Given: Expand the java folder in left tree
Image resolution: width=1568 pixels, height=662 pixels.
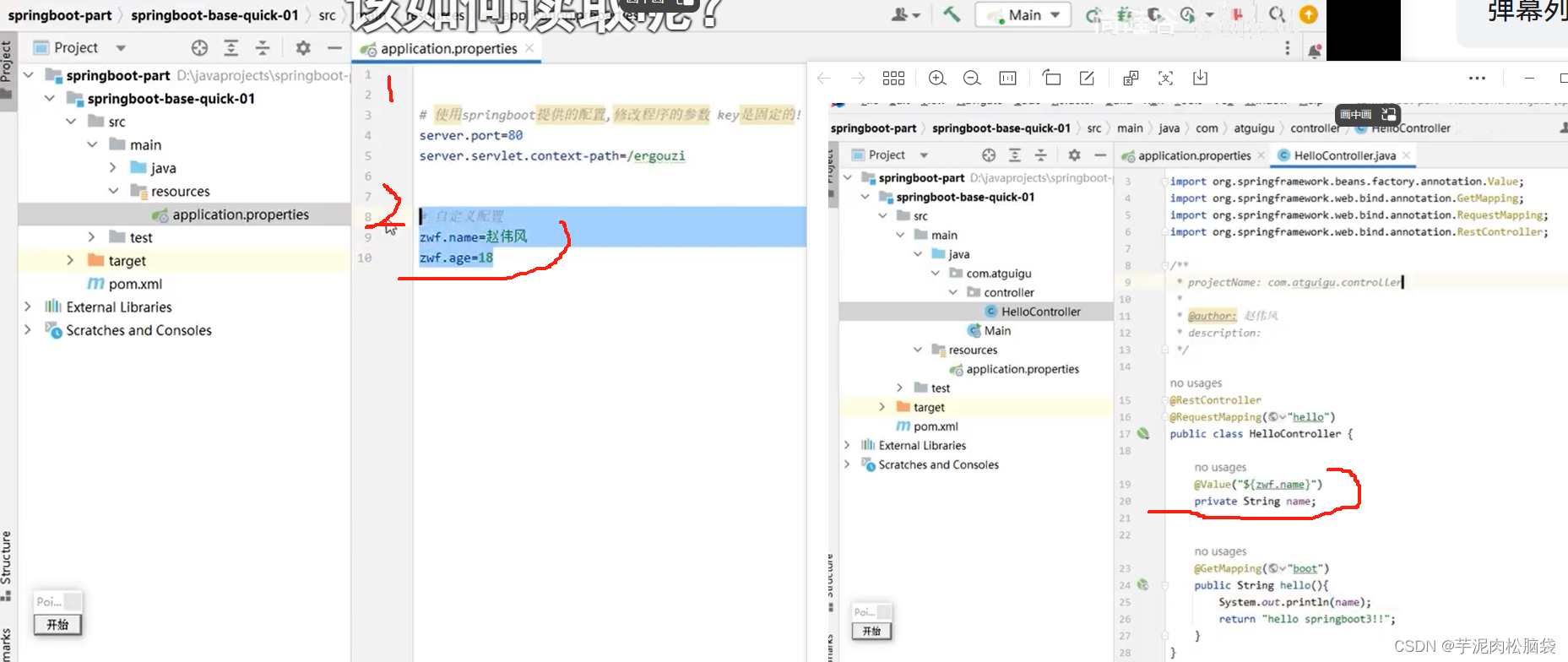Looking at the screenshot, I should pyautogui.click(x=113, y=168).
